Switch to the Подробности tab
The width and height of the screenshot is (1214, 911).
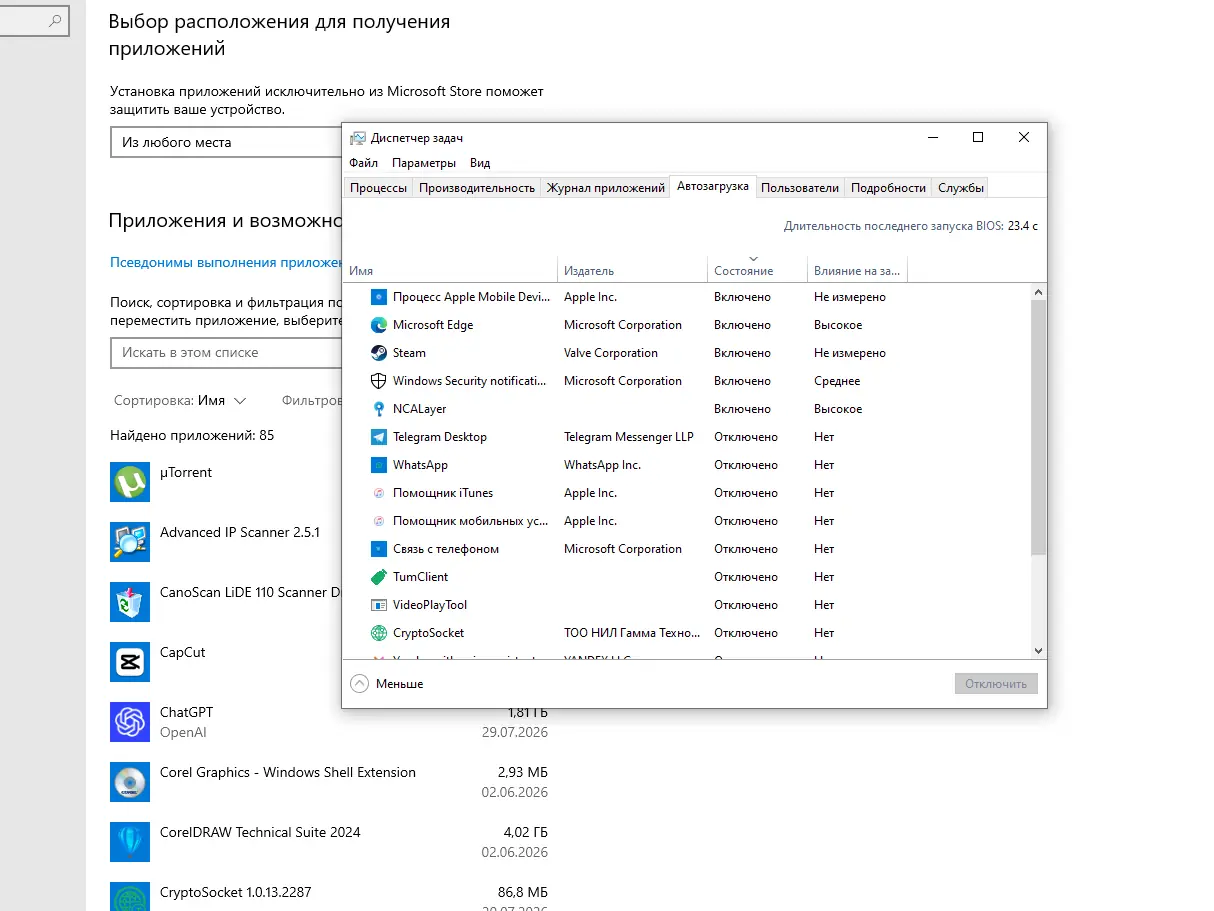tap(888, 188)
